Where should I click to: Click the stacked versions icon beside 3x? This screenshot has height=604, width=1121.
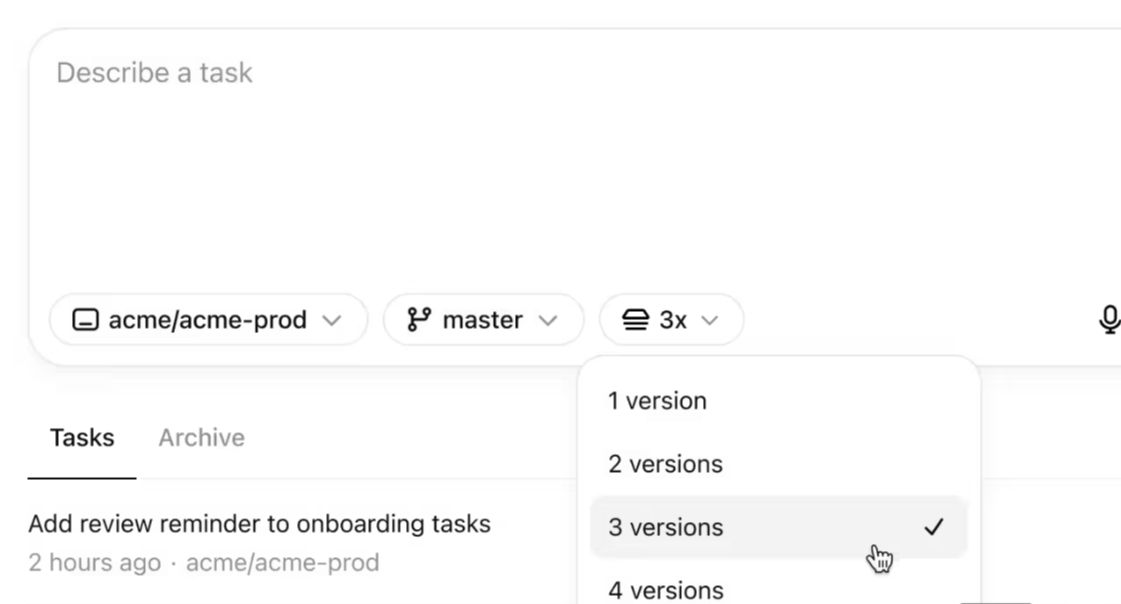(x=636, y=320)
